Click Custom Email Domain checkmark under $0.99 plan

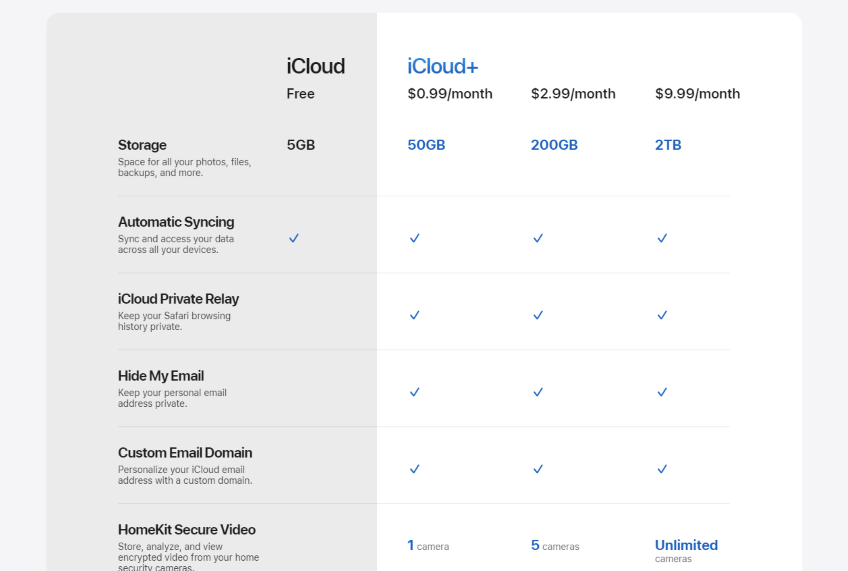point(414,469)
